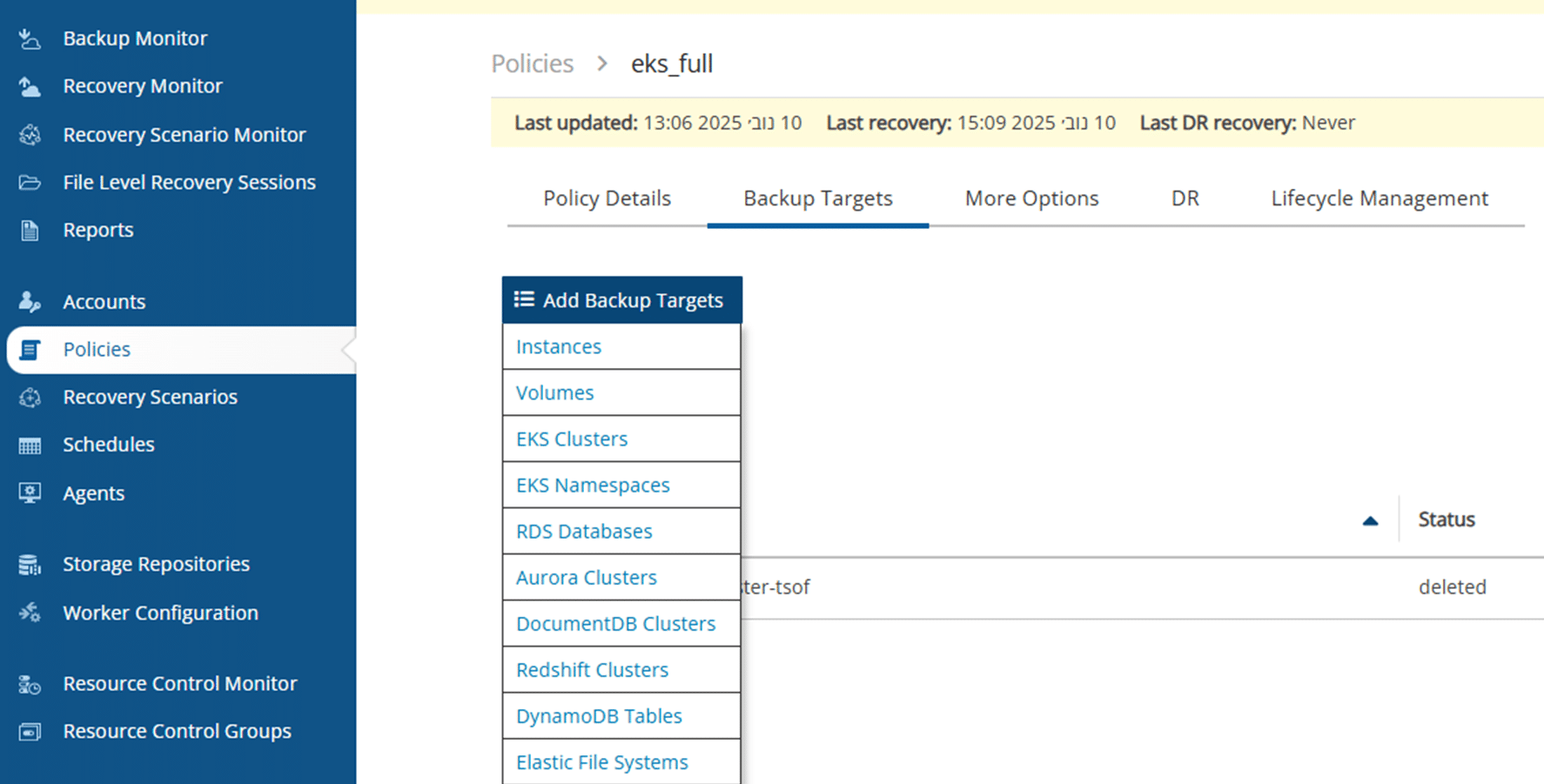Choose DynamoDB Tables as a backup target
1544x784 pixels.
[599, 715]
